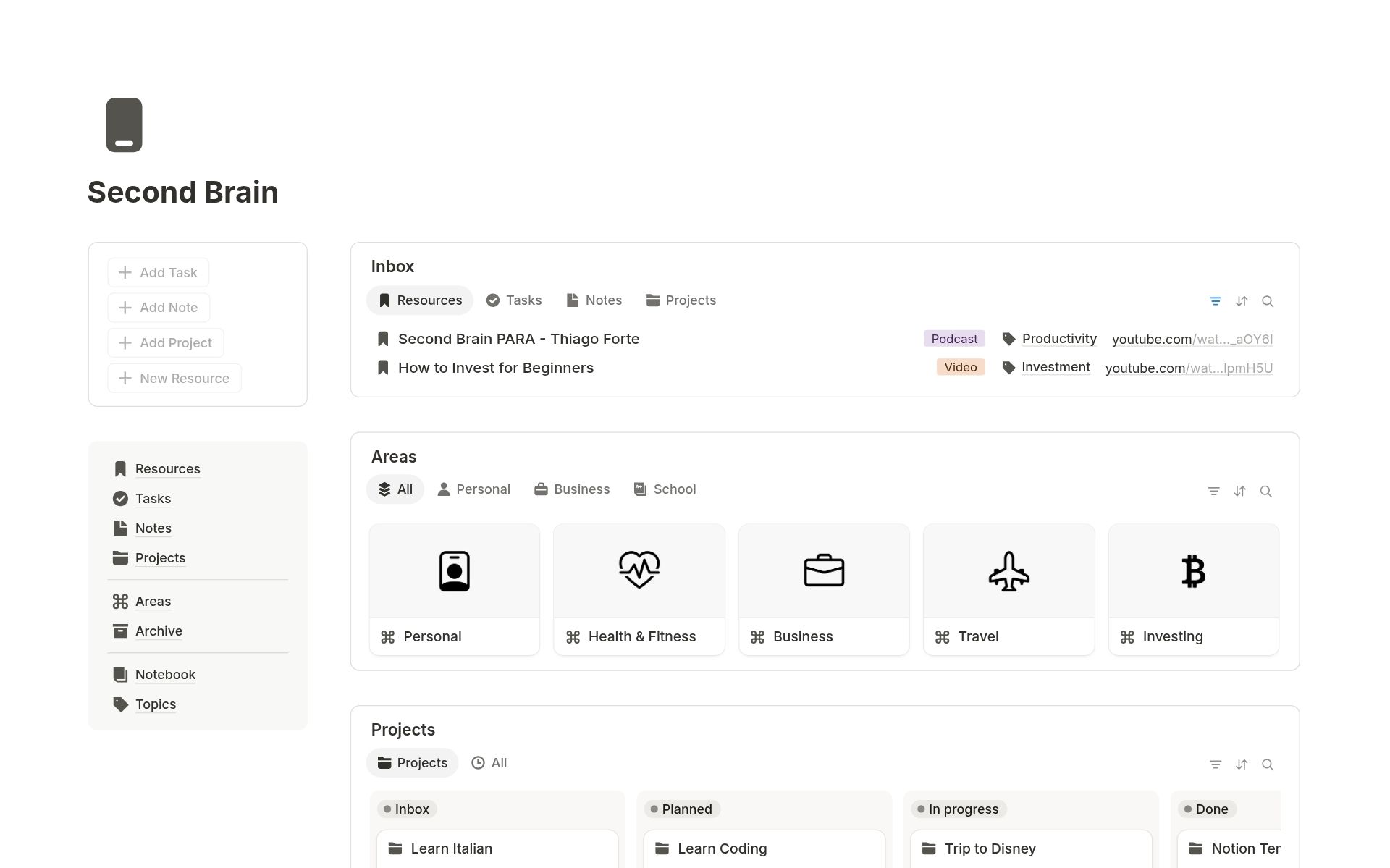Open the Notebook link in sidebar

click(165, 675)
